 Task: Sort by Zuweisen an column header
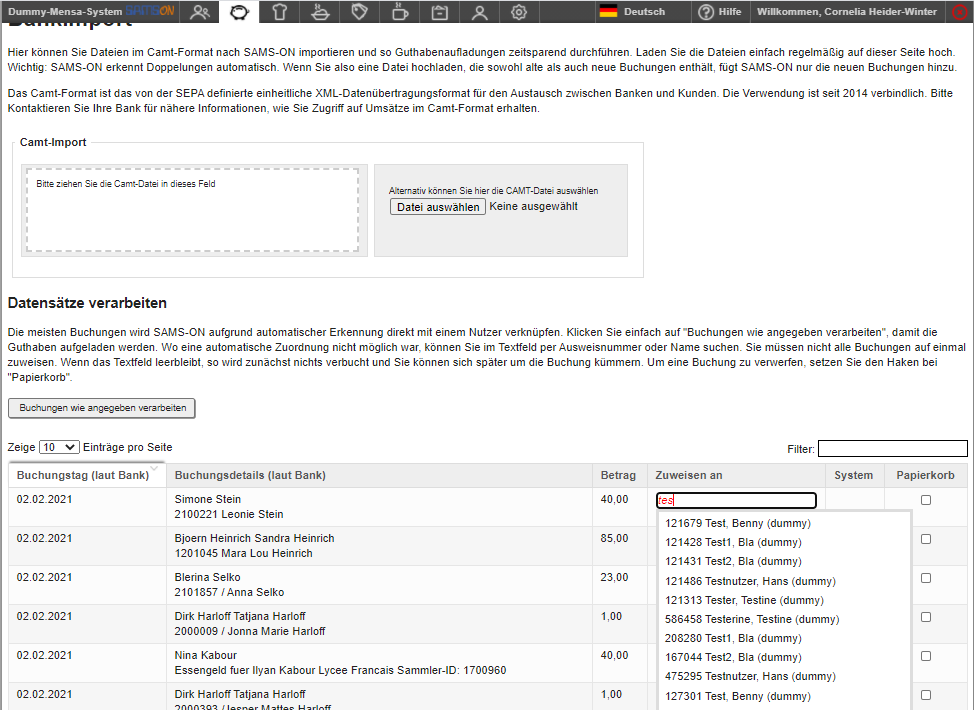[x=736, y=475]
